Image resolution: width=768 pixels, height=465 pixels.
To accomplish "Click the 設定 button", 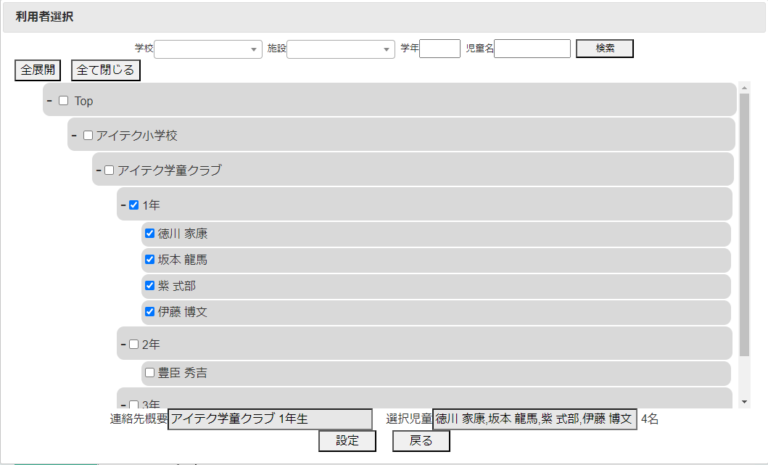I will pyautogui.click(x=347, y=441).
